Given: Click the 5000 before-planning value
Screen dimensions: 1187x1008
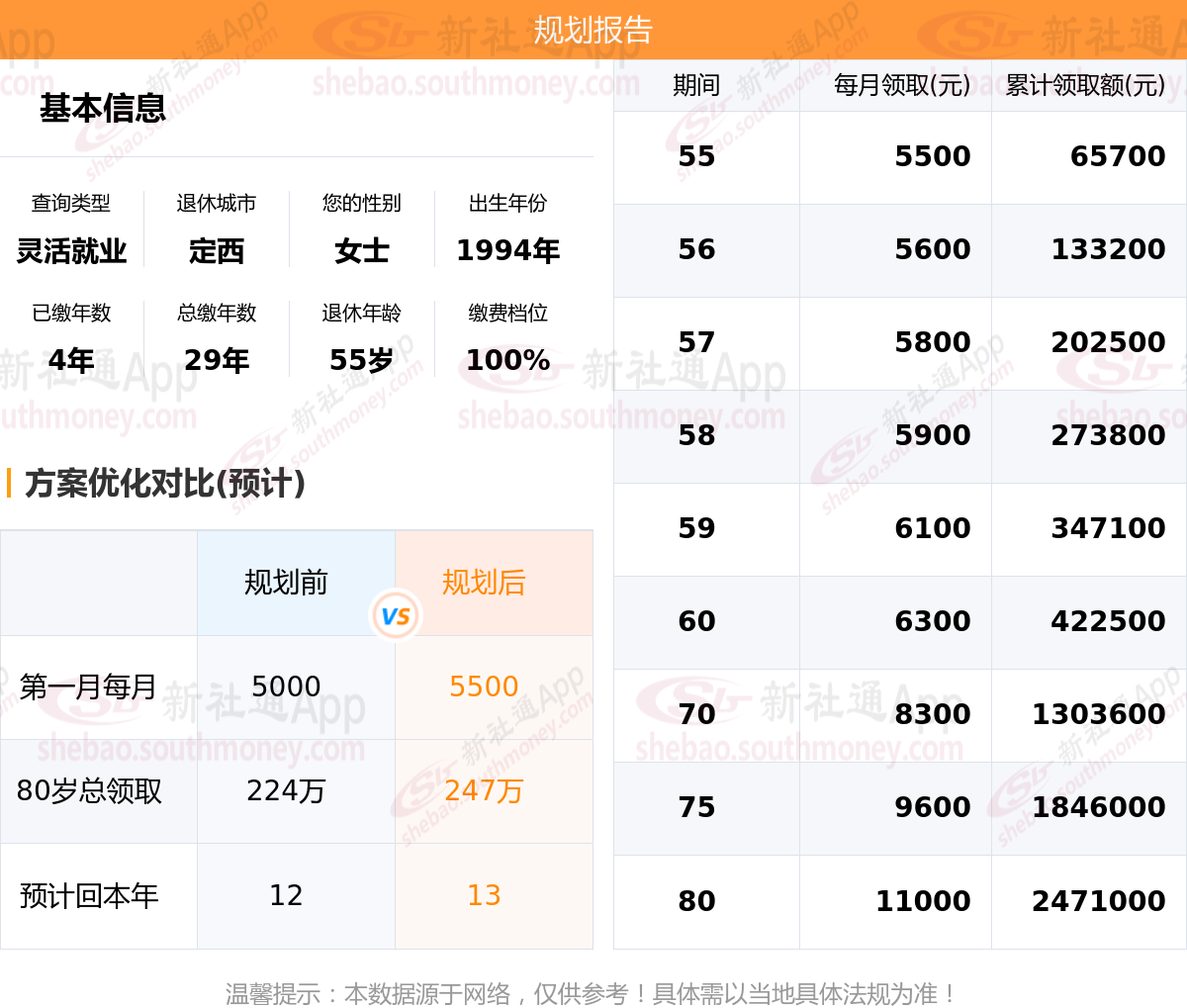Looking at the screenshot, I should [x=286, y=687].
